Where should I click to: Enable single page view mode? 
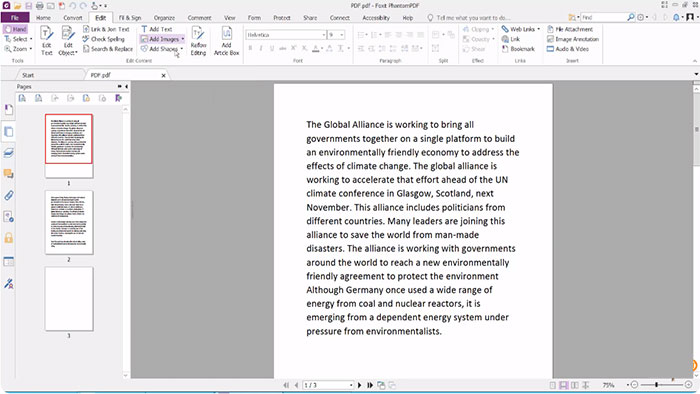(553, 385)
